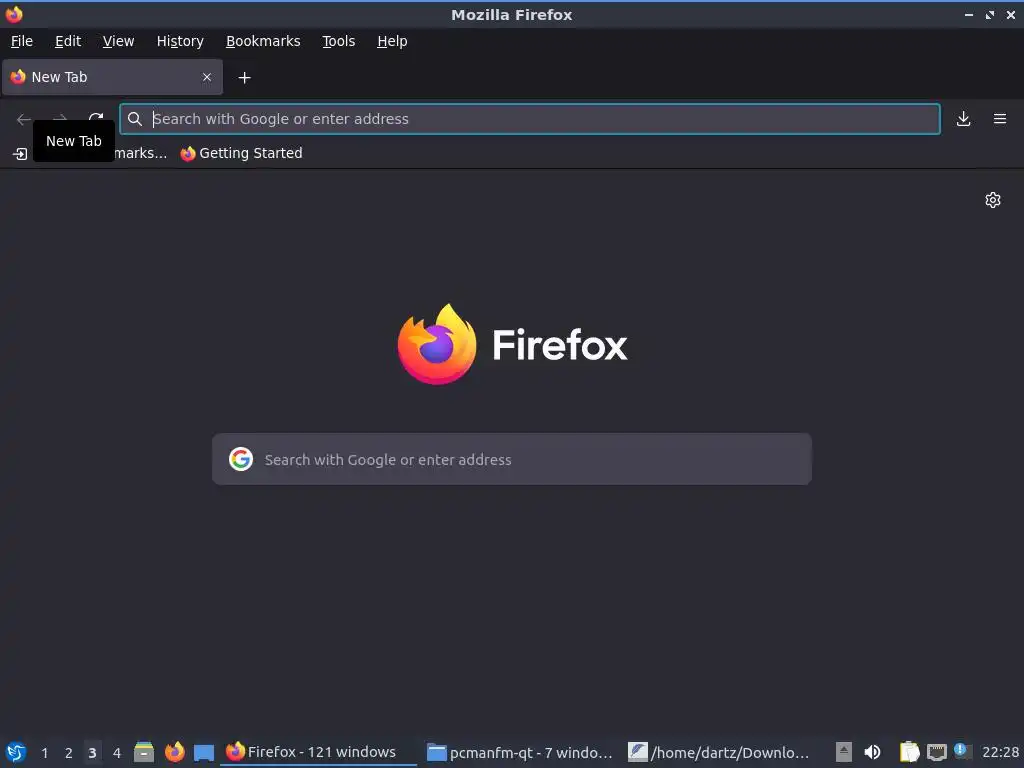Click the Firefox logo on page
Image resolution: width=1024 pixels, height=768 pixels.
click(512, 344)
